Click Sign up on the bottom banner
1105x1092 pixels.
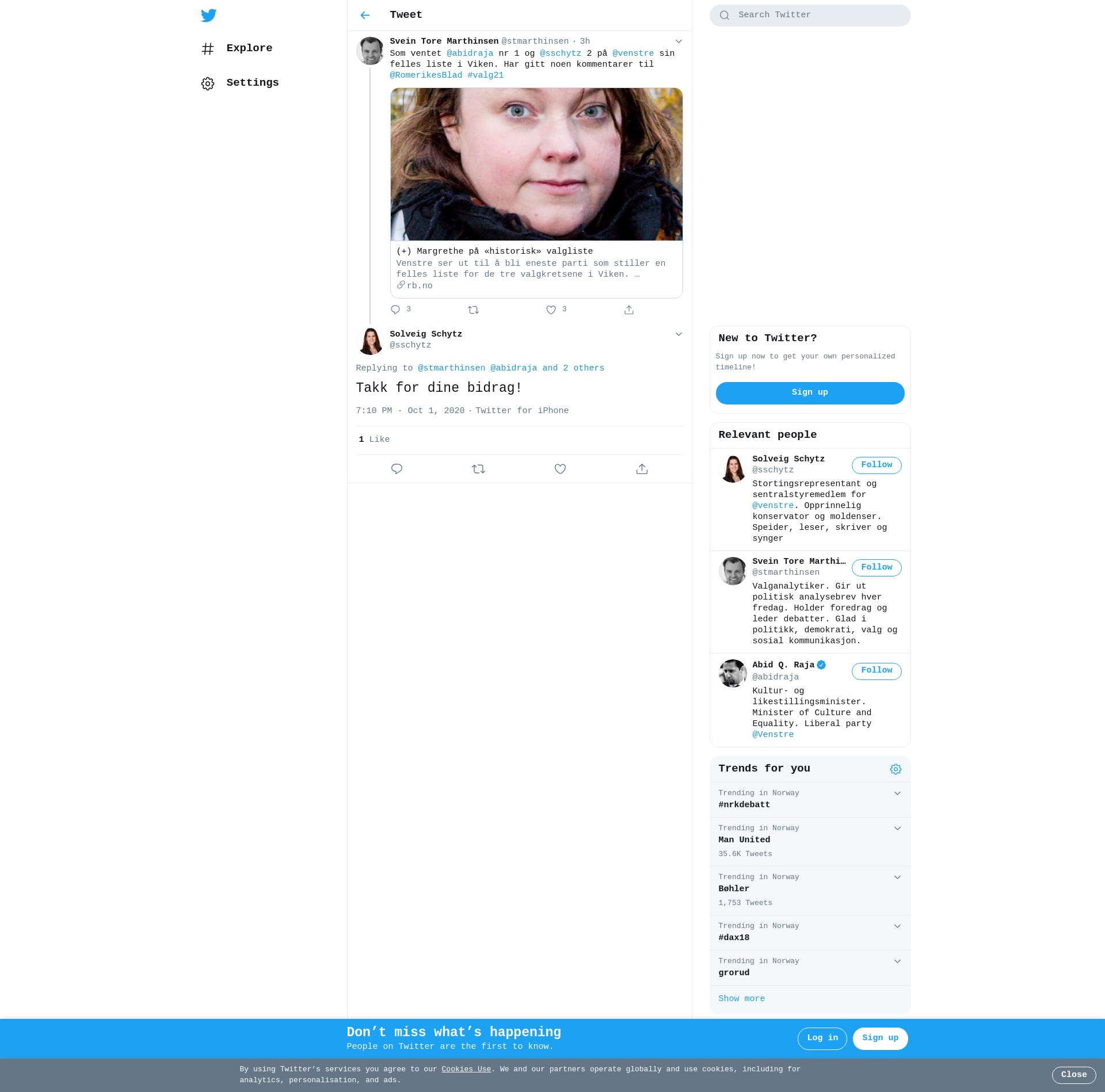[880, 1038]
